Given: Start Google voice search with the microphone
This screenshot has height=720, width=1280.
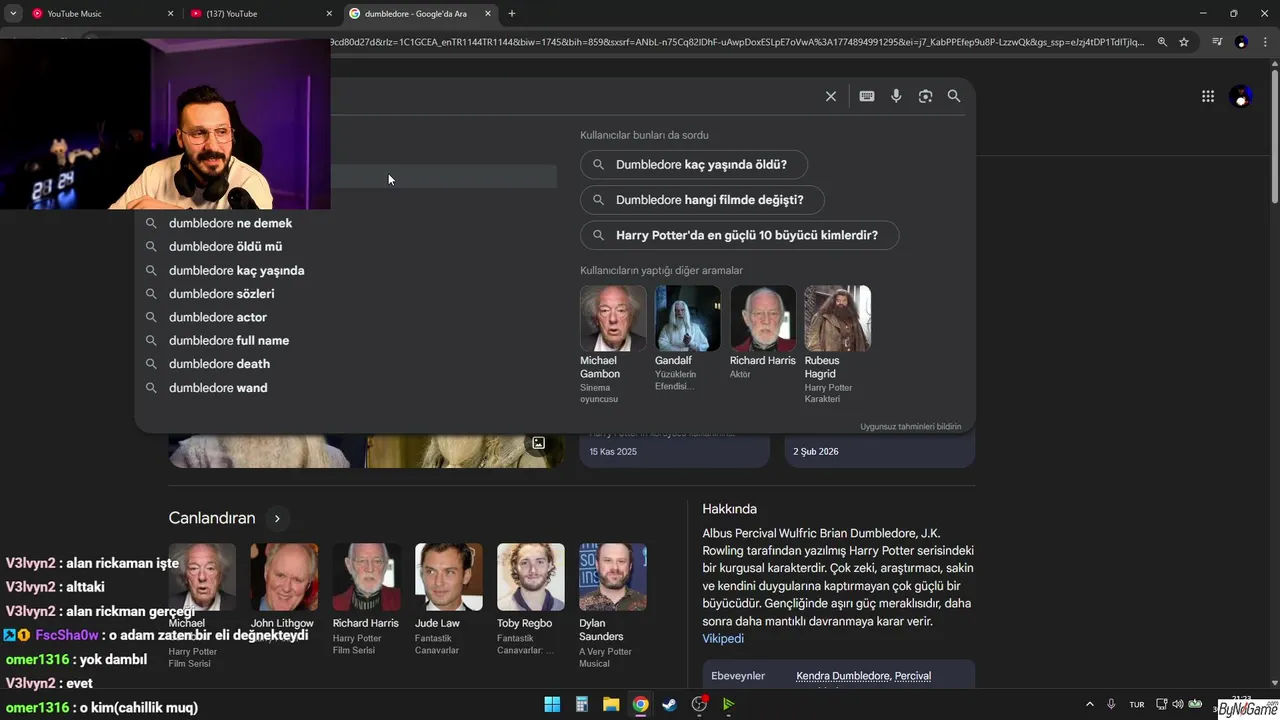Looking at the screenshot, I should (x=896, y=96).
